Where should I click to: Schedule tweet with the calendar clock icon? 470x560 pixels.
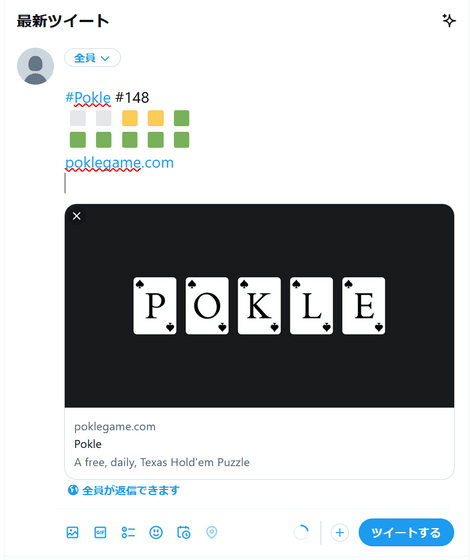click(x=184, y=532)
